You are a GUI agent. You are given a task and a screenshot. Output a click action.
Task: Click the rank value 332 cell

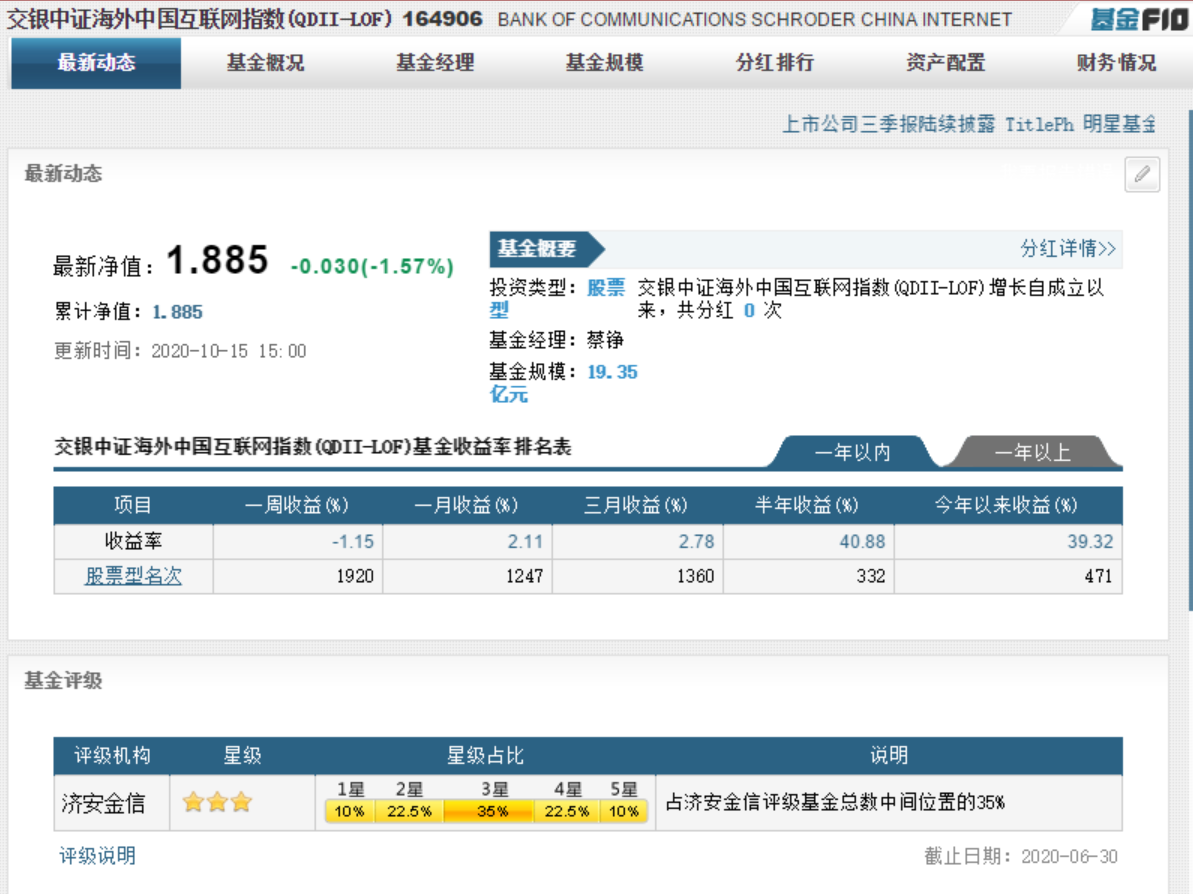point(809,576)
